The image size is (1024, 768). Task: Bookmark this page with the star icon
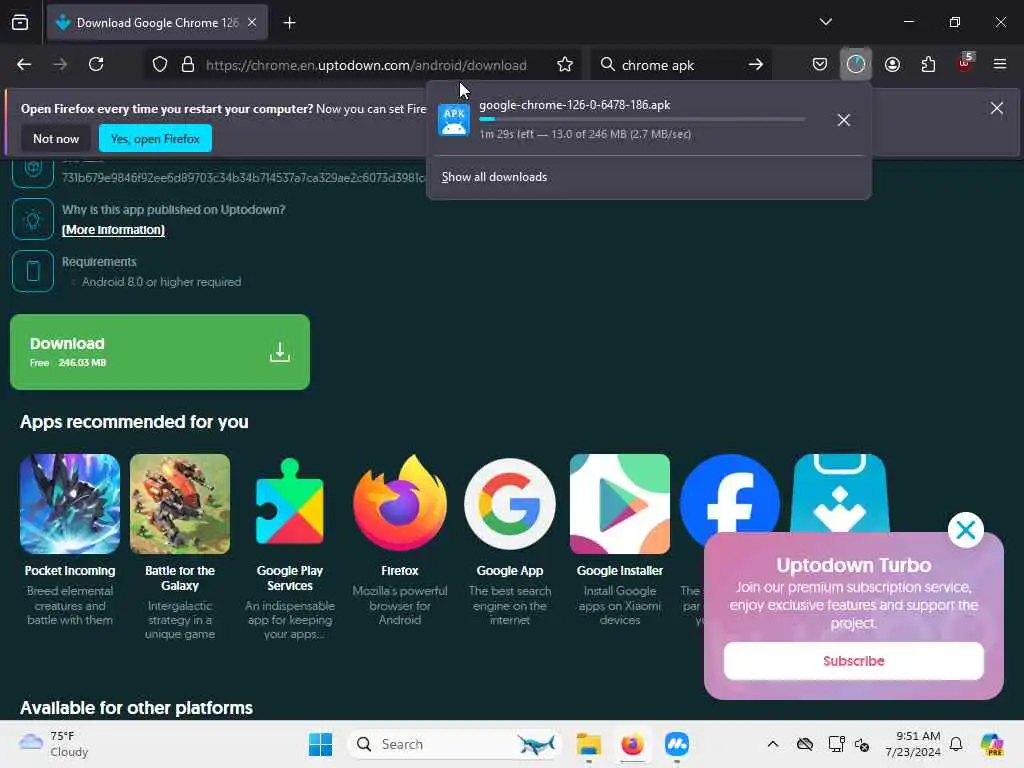point(565,65)
